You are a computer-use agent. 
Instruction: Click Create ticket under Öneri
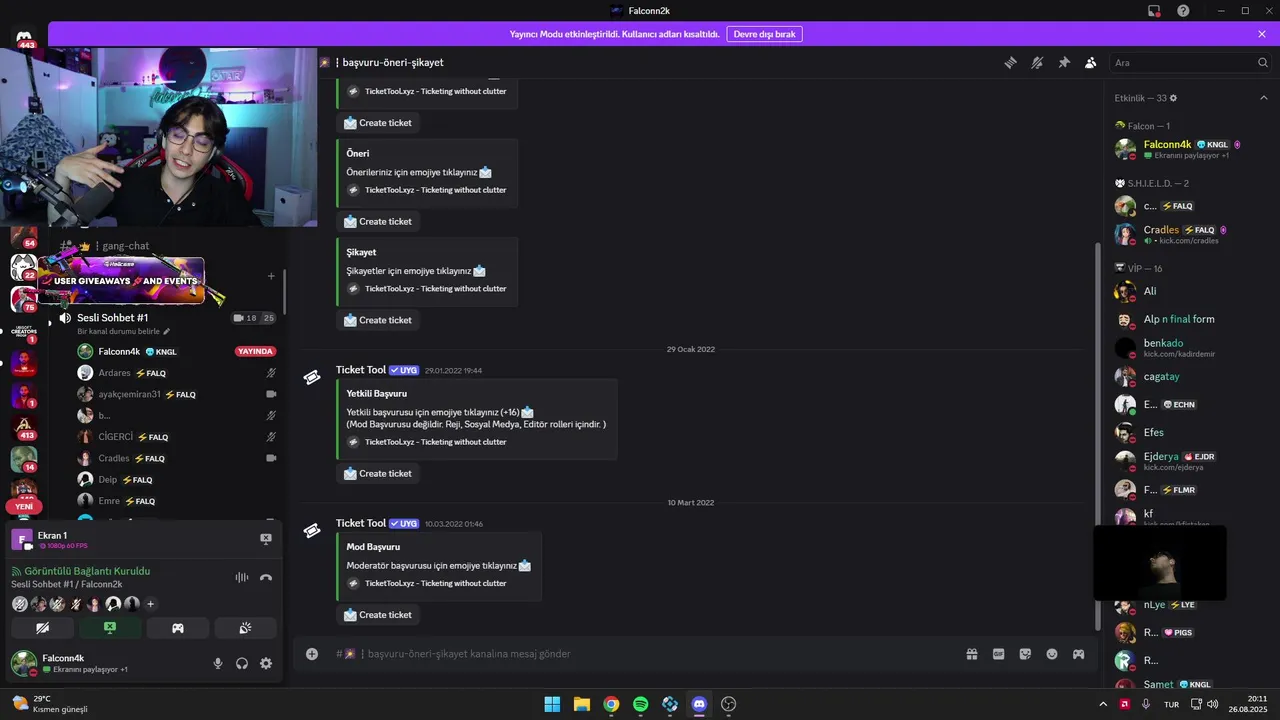[x=378, y=221]
